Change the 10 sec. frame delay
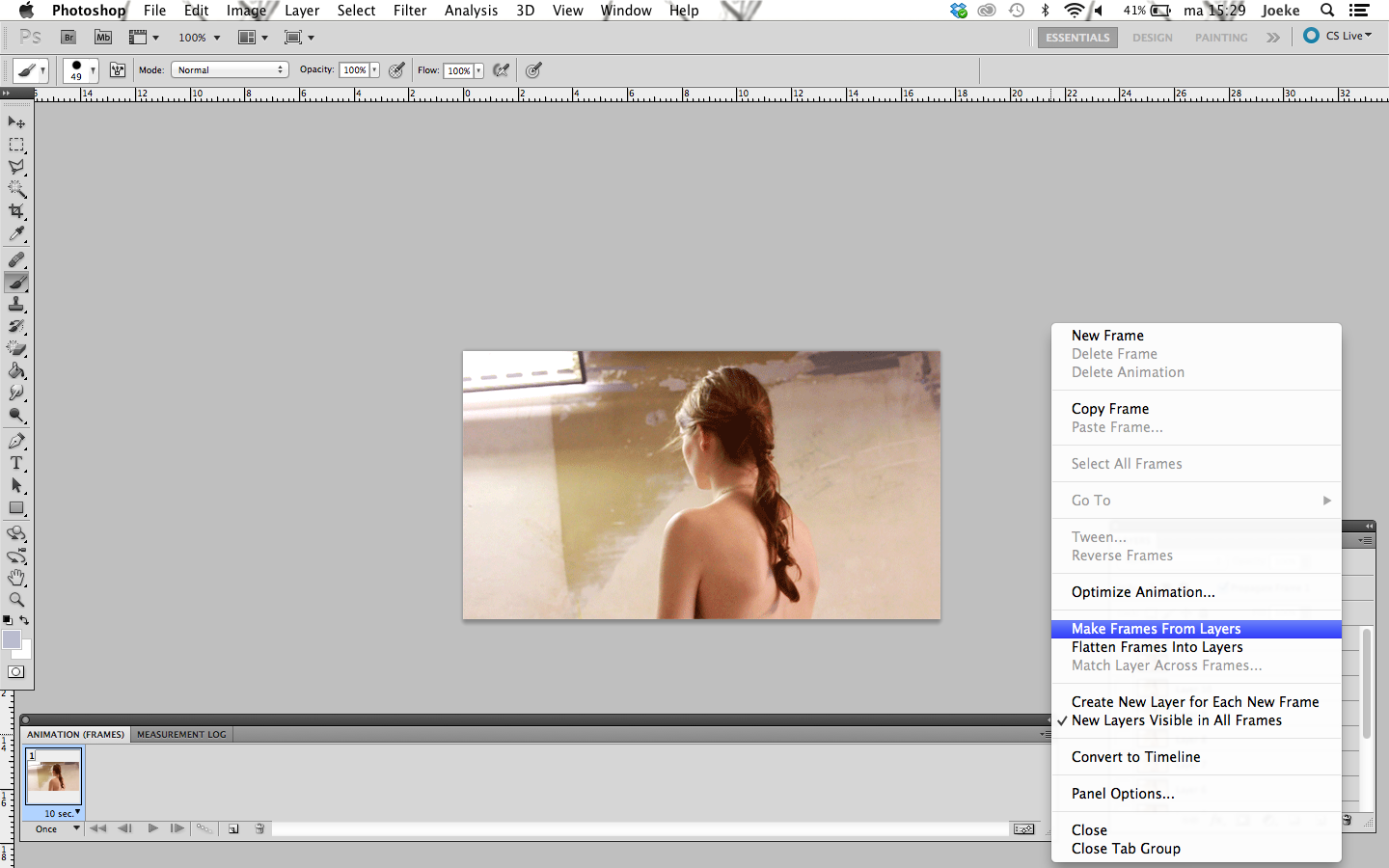The image size is (1389, 868). point(61,813)
